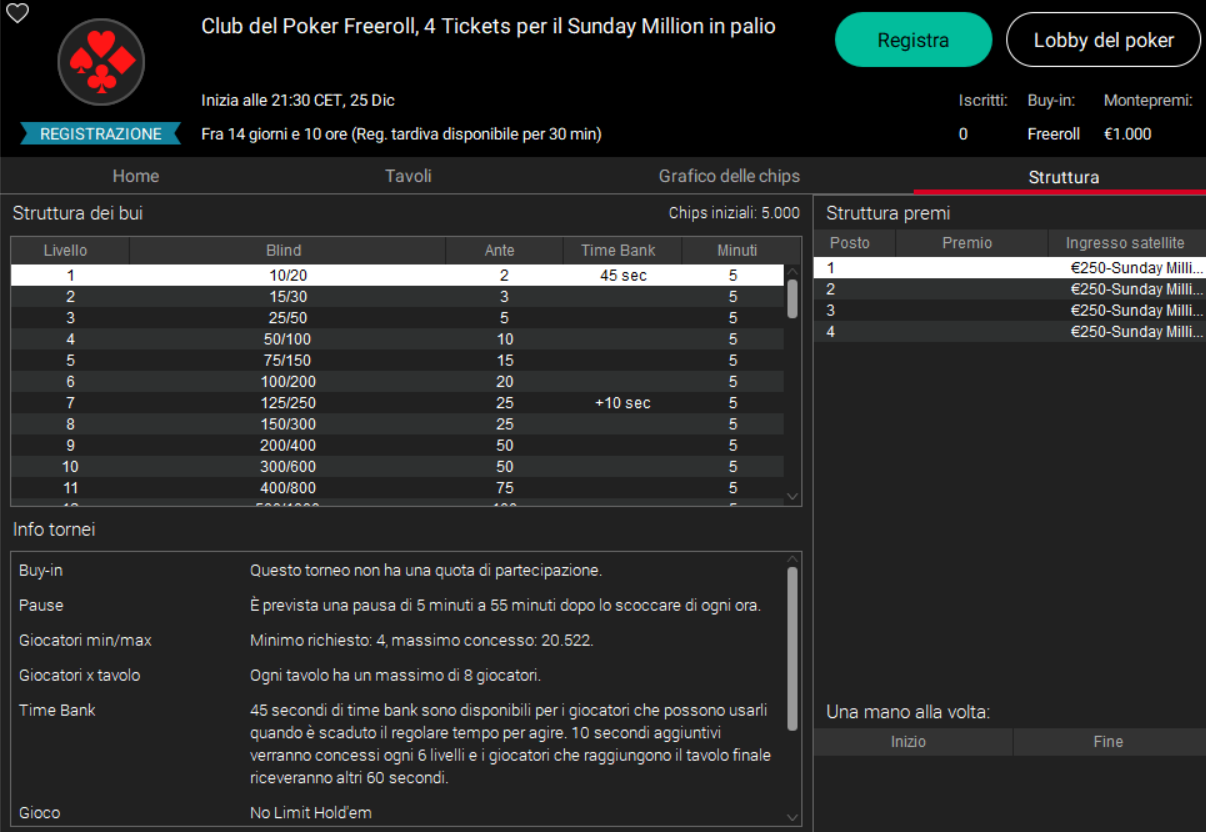Viewport: 1206px width, 832px height.
Task: Select the Struttura tab
Action: [x=1063, y=177]
